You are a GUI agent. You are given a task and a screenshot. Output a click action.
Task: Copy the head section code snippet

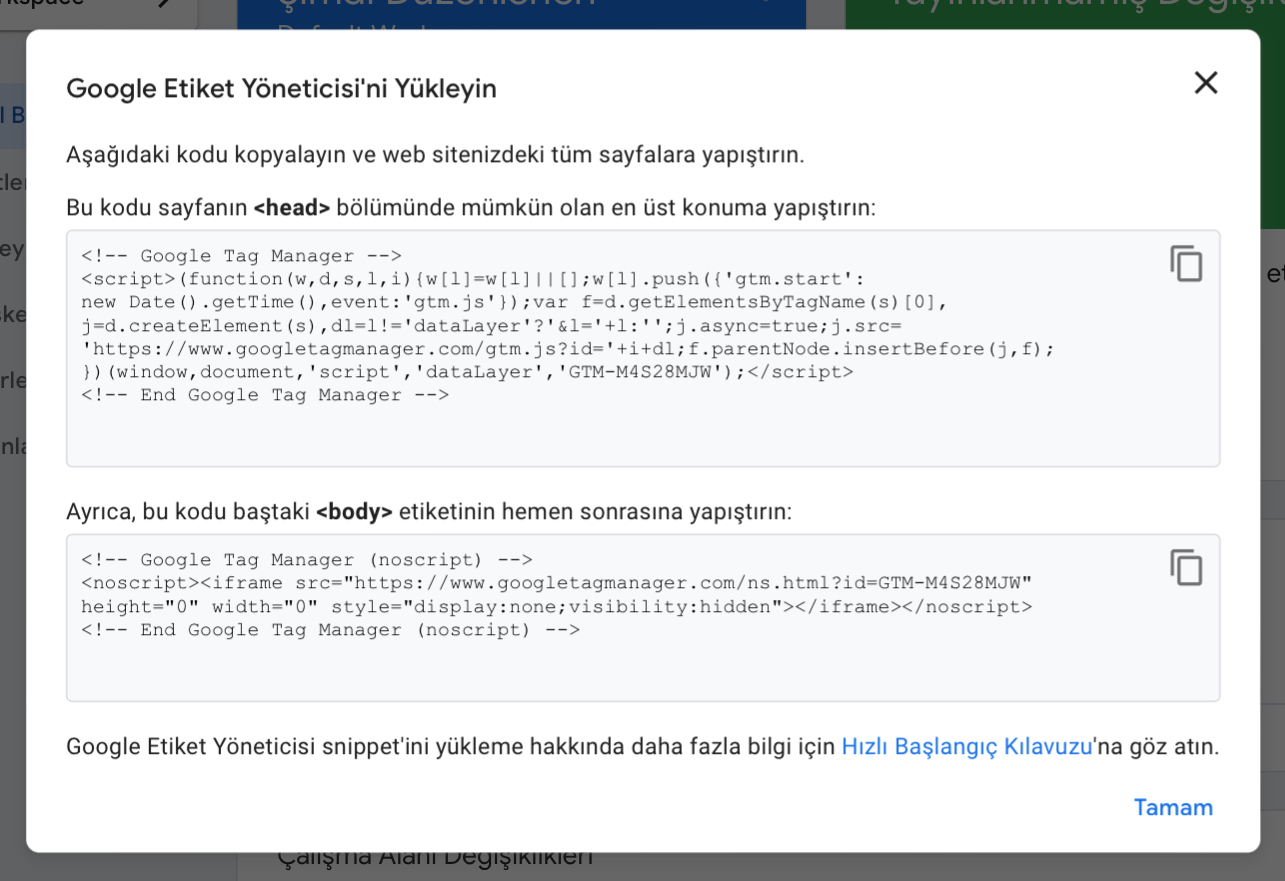tap(1186, 264)
